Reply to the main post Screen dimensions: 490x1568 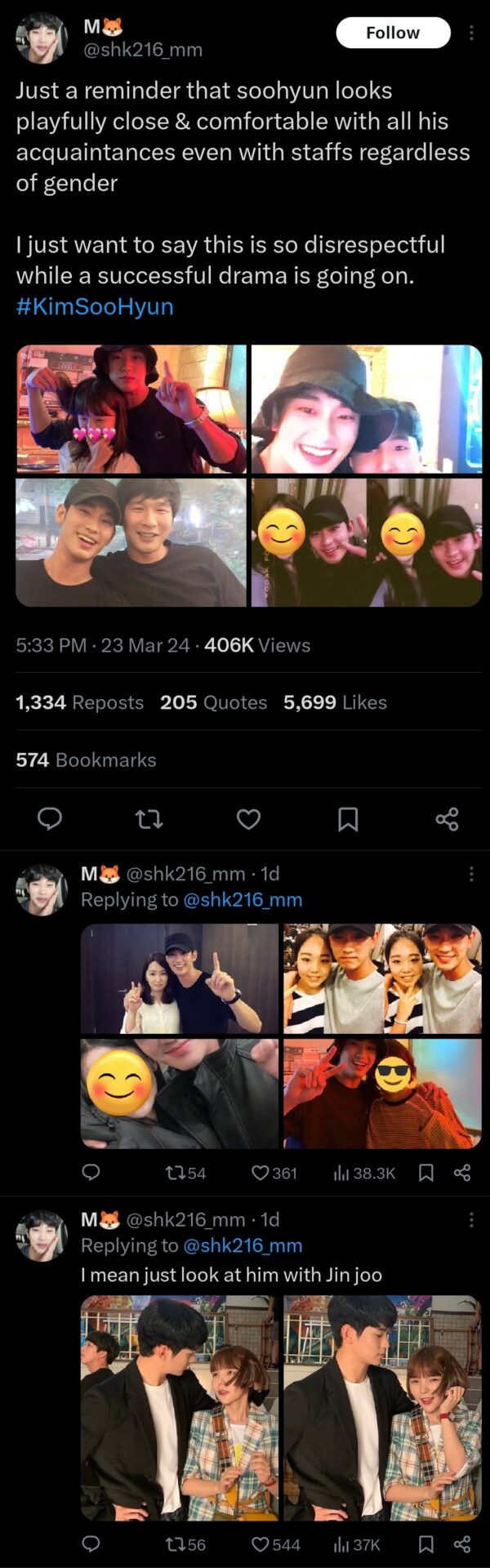tap(50, 818)
